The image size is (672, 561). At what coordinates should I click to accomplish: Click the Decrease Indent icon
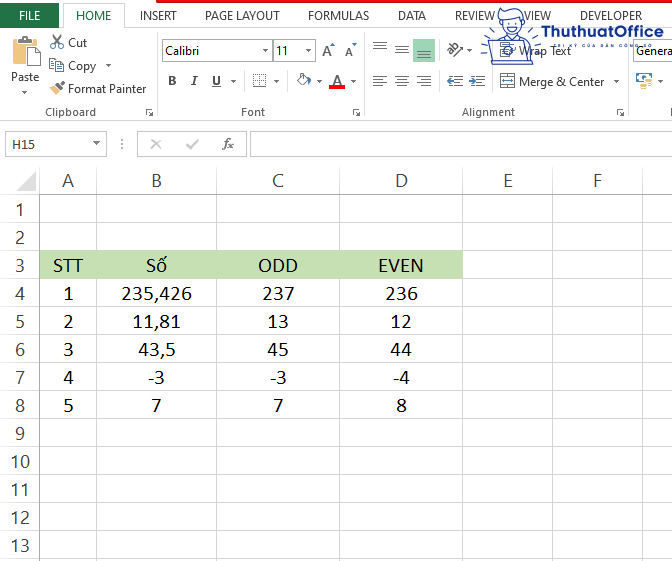[x=455, y=81]
